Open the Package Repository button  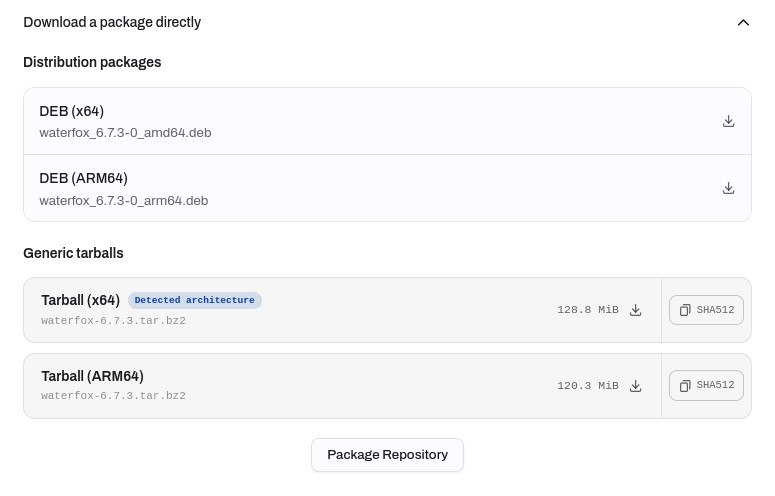coord(388,455)
